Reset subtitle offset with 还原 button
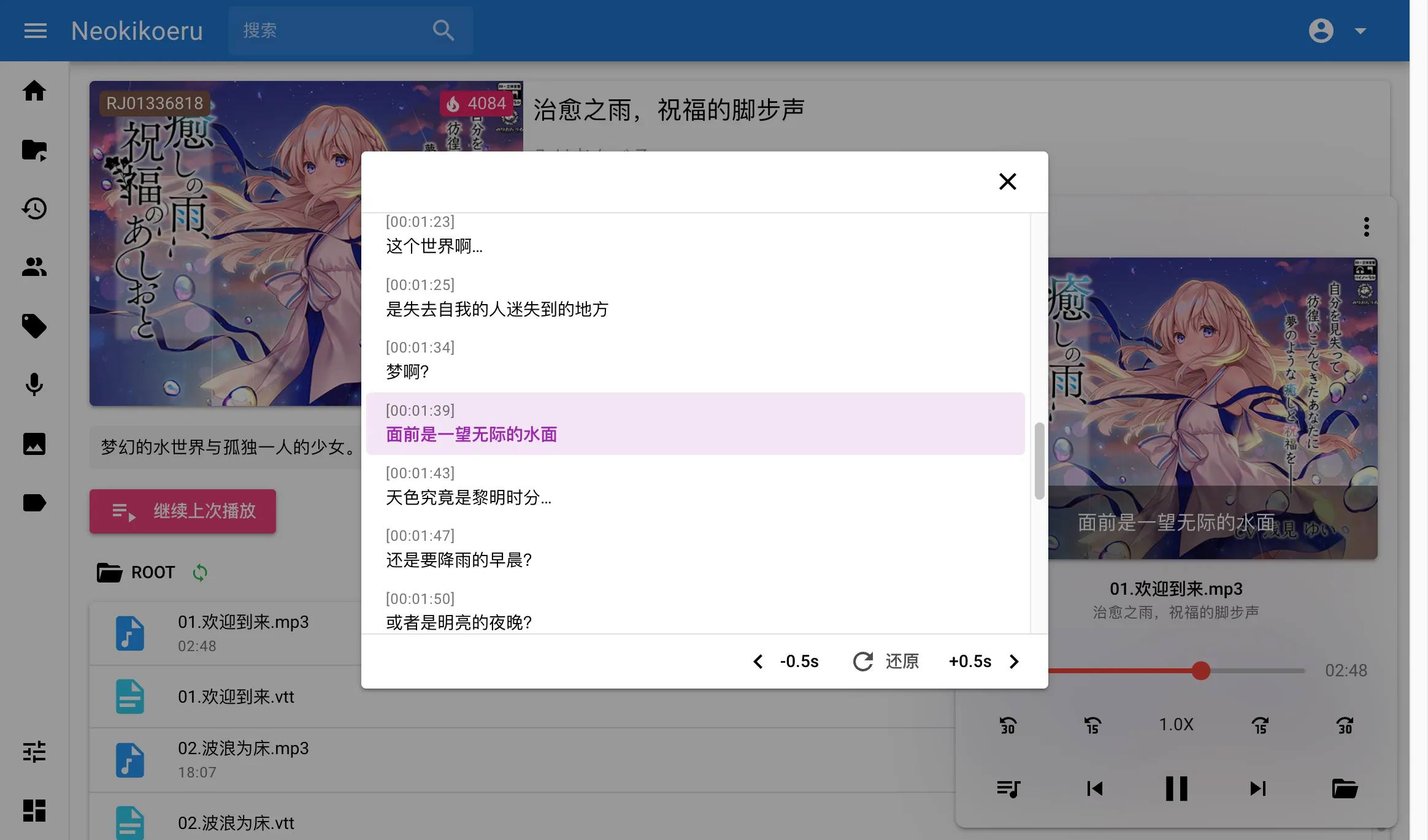The image size is (1428, 840). [886, 662]
